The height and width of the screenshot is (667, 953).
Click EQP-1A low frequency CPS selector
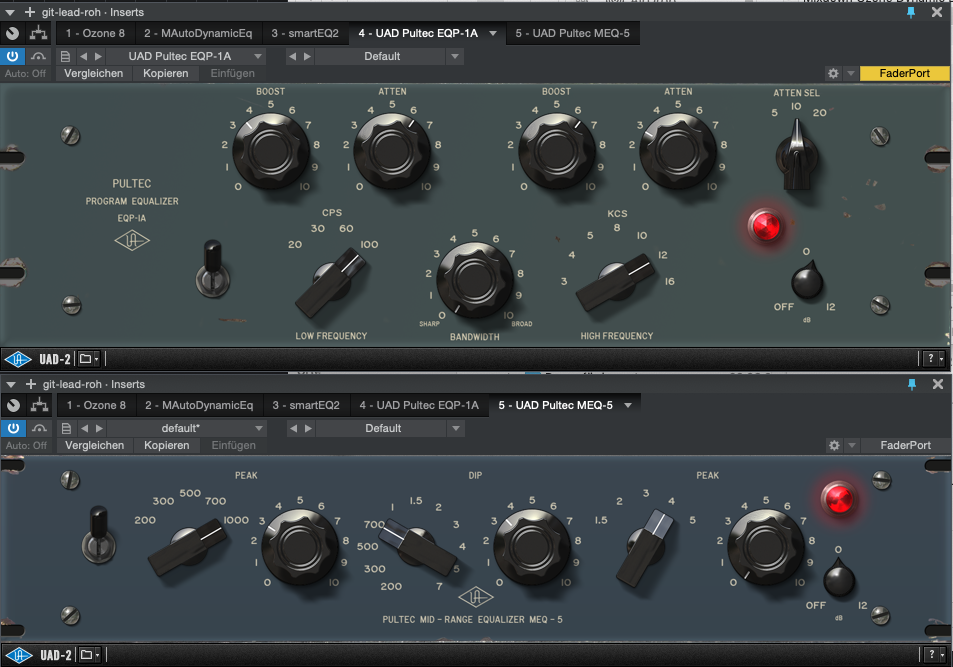click(332, 282)
